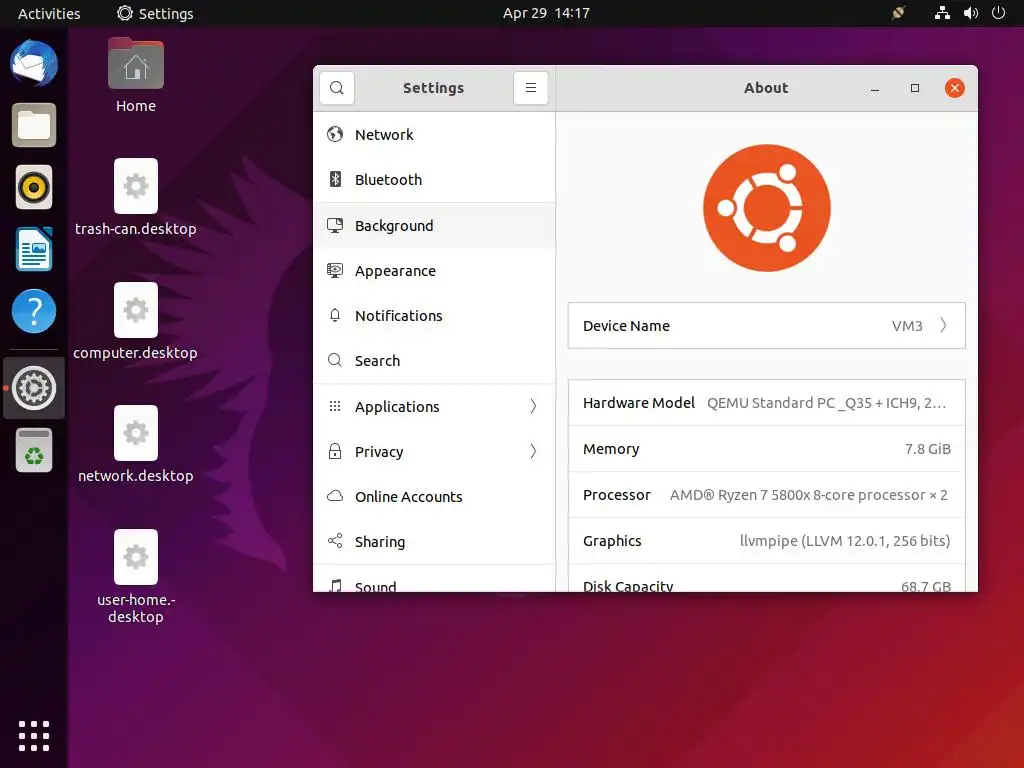Image resolution: width=1024 pixels, height=768 pixels.
Task: Click the Bluetooth sidebar icon
Action: coord(335,179)
